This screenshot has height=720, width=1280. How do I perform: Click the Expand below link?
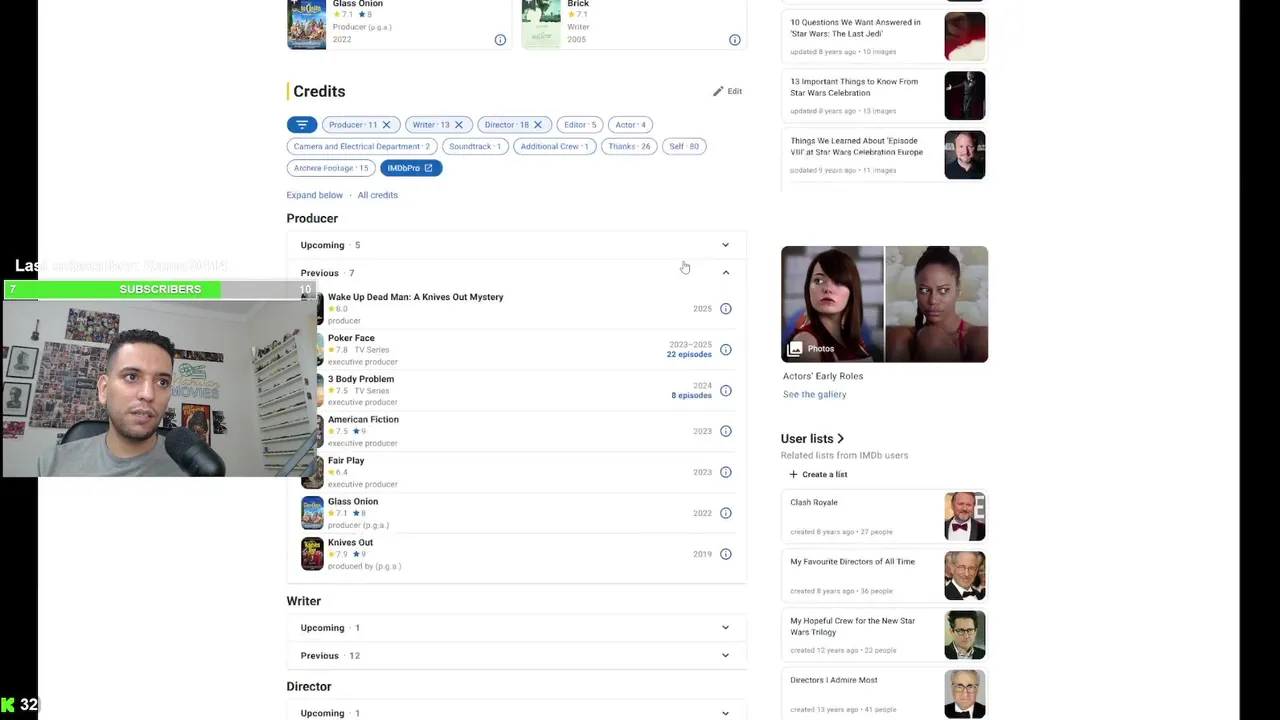[315, 195]
